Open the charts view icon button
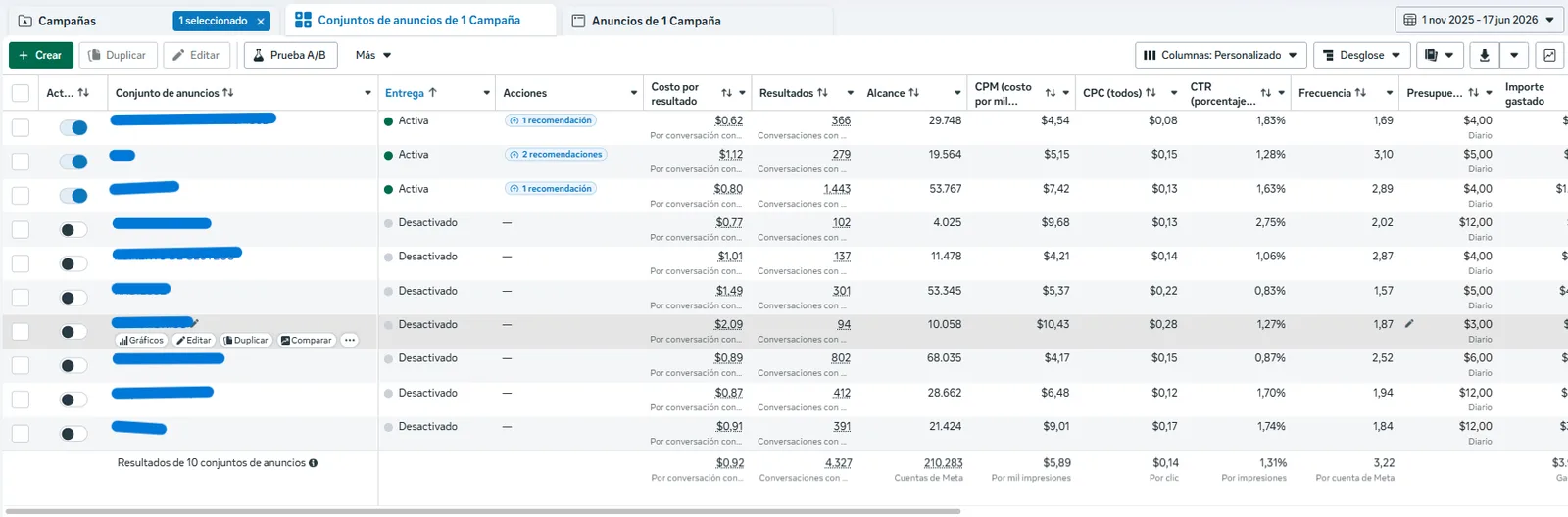Viewport: 1568px width, 517px height. [x=1549, y=55]
